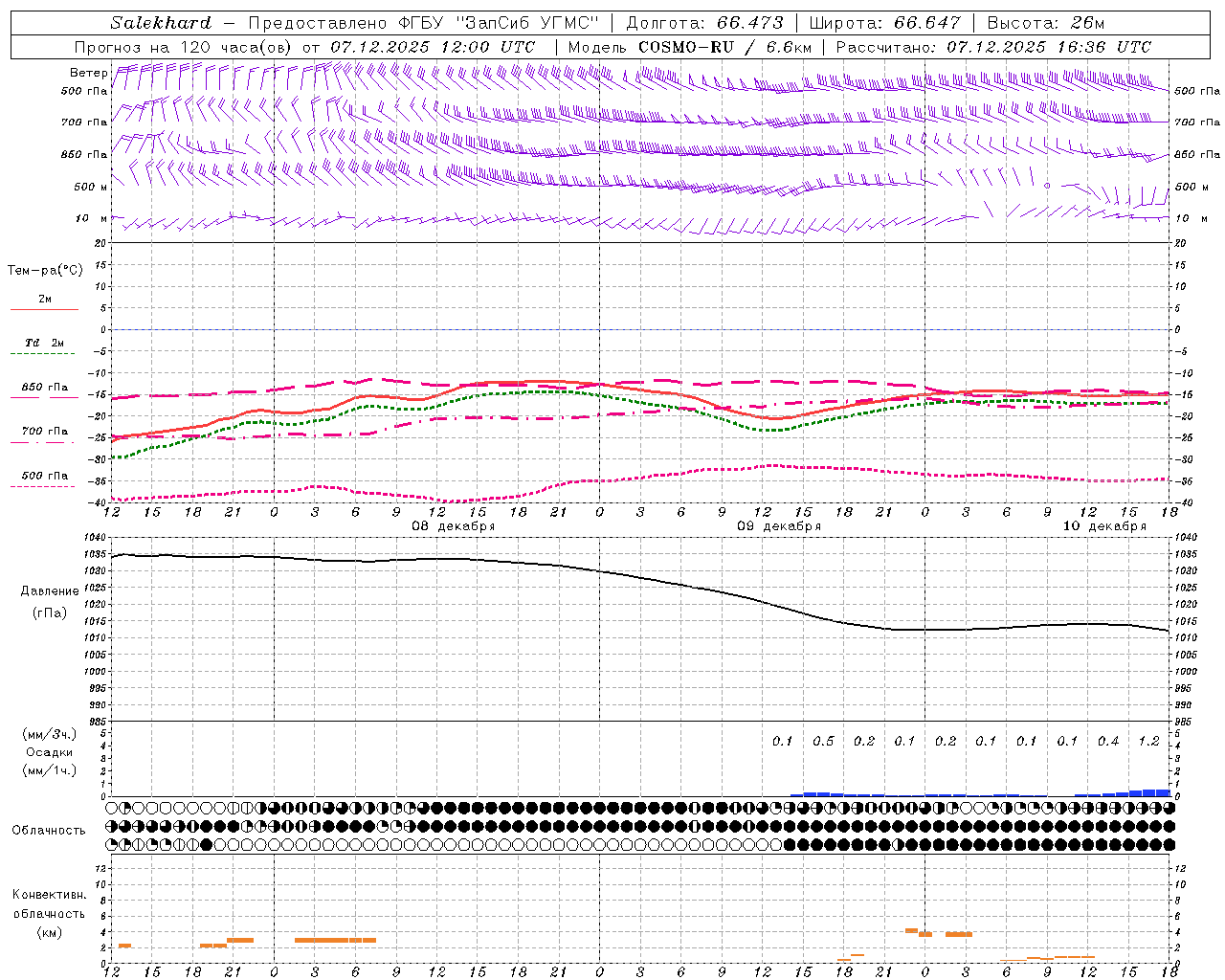Click the '1.2' precipitation value
1225x980 pixels.
pos(1148,742)
